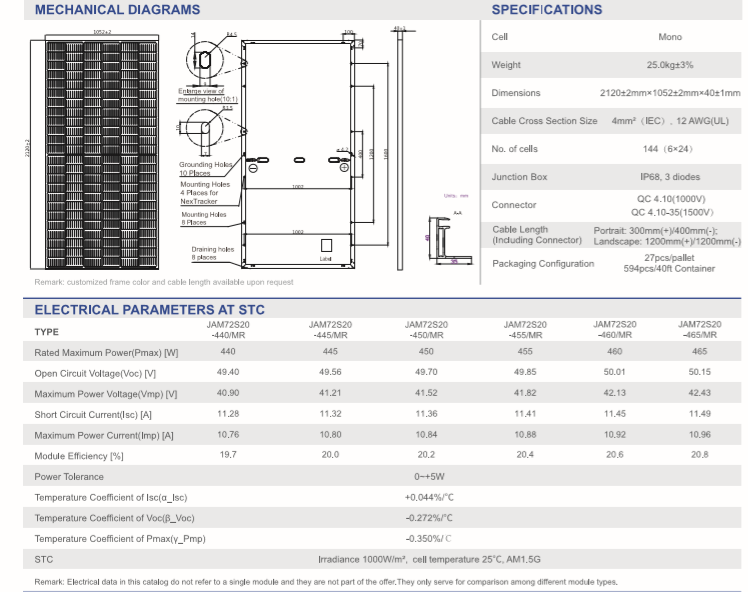Click the Pmax value 440

point(228,352)
